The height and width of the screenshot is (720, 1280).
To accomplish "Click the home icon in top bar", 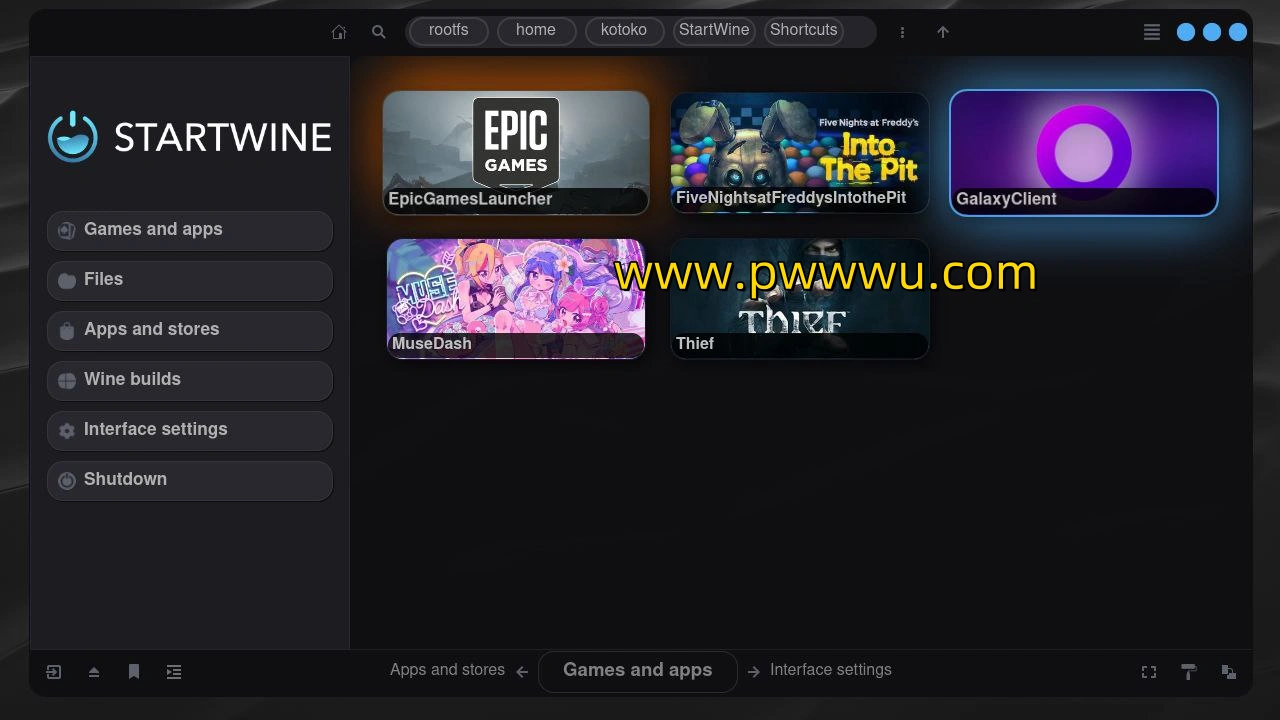I will click(339, 32).
